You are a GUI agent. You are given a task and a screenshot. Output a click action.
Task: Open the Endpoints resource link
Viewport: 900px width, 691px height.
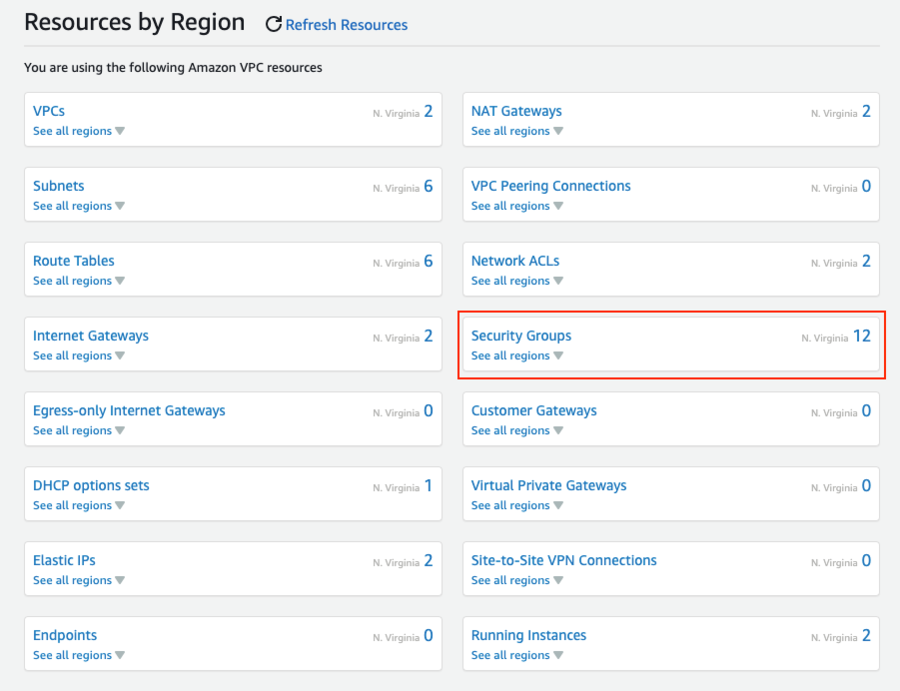point(65,635)
